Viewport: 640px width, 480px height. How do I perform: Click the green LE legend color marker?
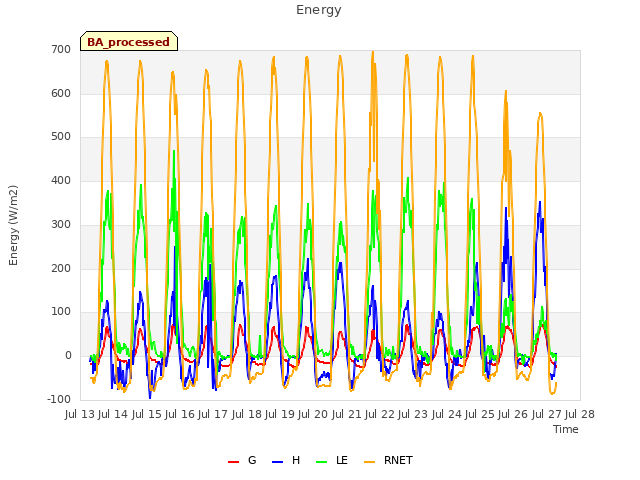[322, 462]
